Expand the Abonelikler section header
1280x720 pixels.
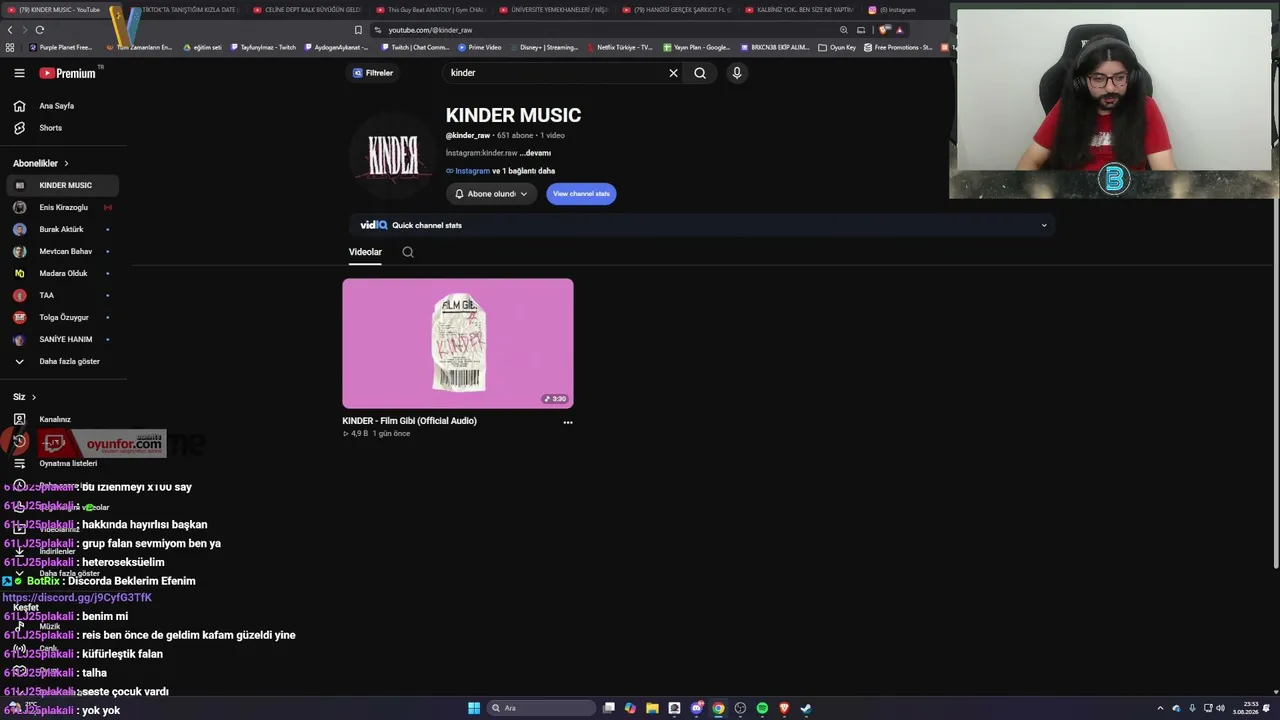[41, 163]
